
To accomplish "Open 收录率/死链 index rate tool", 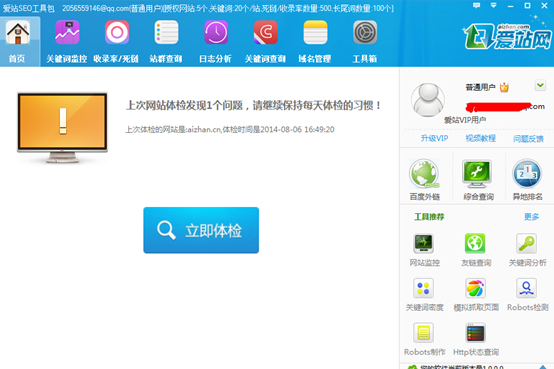I will (116, 42).
